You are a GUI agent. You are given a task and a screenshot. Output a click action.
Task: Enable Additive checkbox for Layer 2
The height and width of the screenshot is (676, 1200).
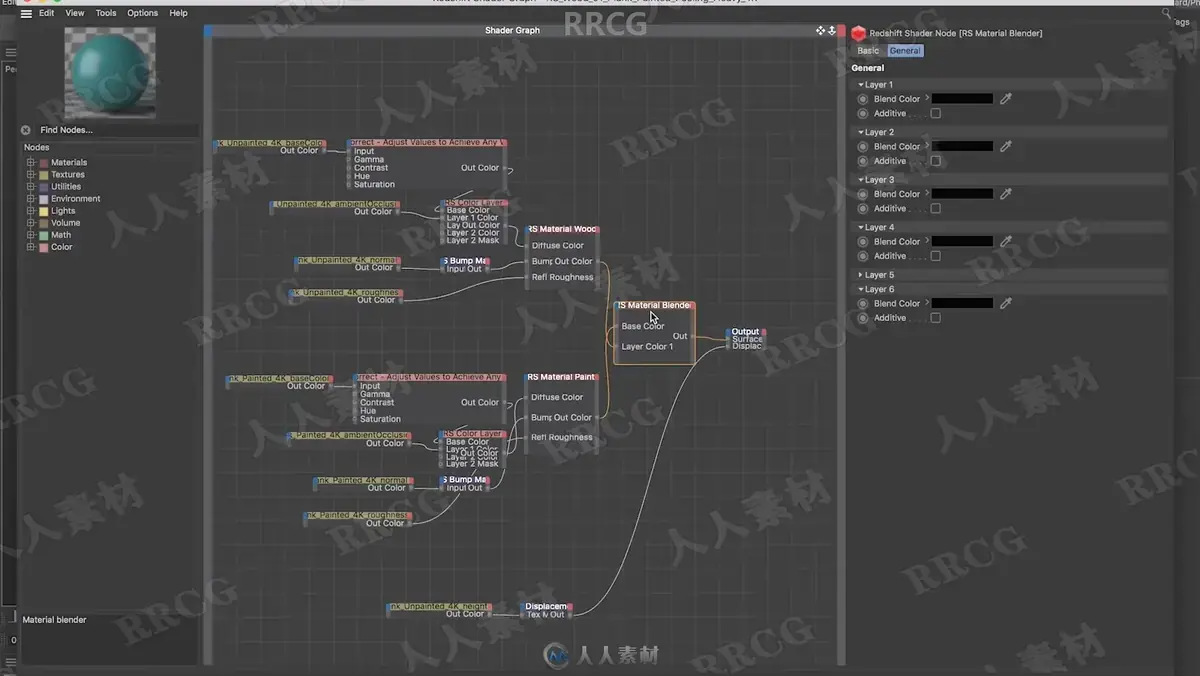pyautogui.click(x=935, y=161)
